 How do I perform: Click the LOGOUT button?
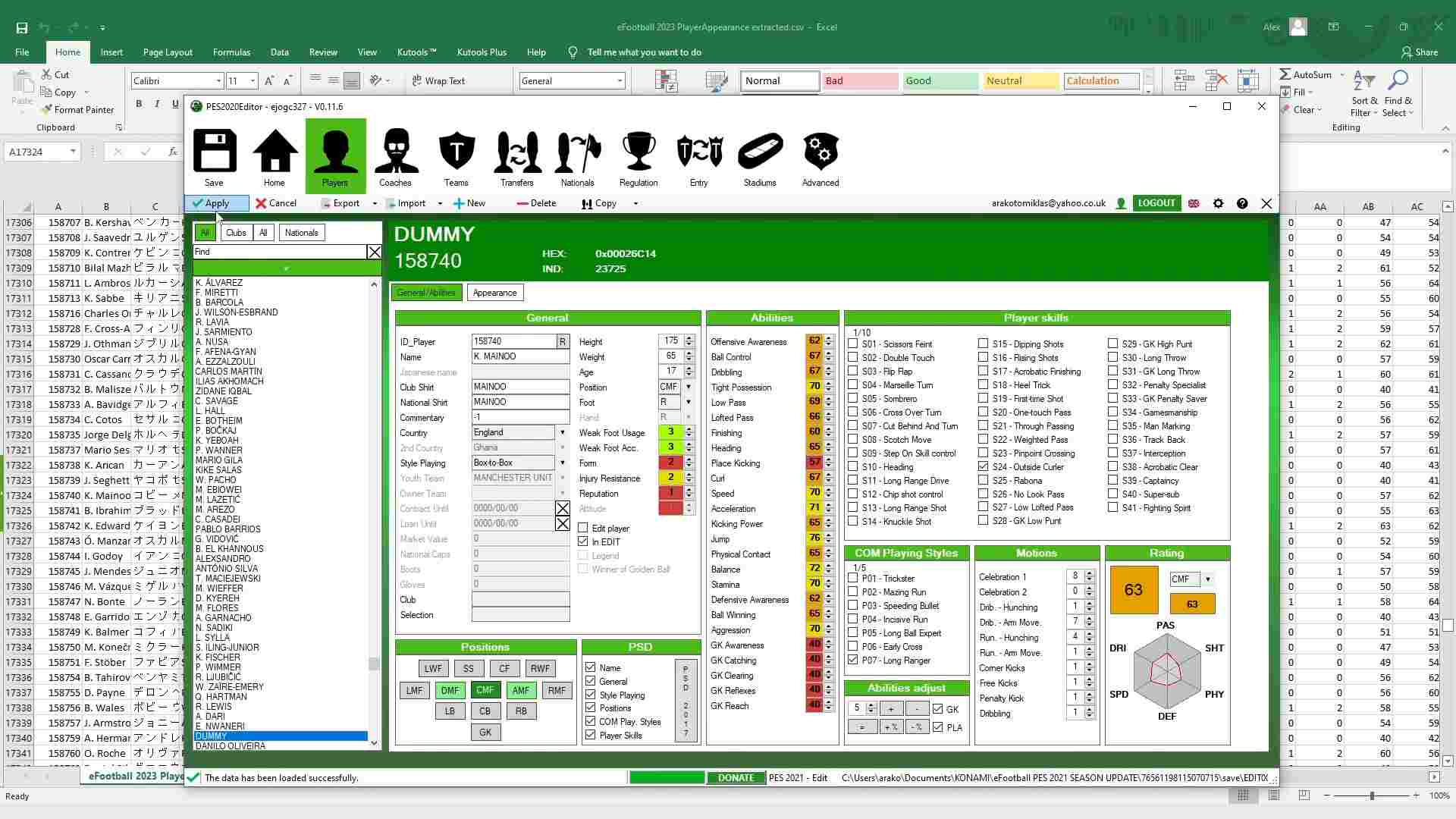click(x=1156, y=203)
